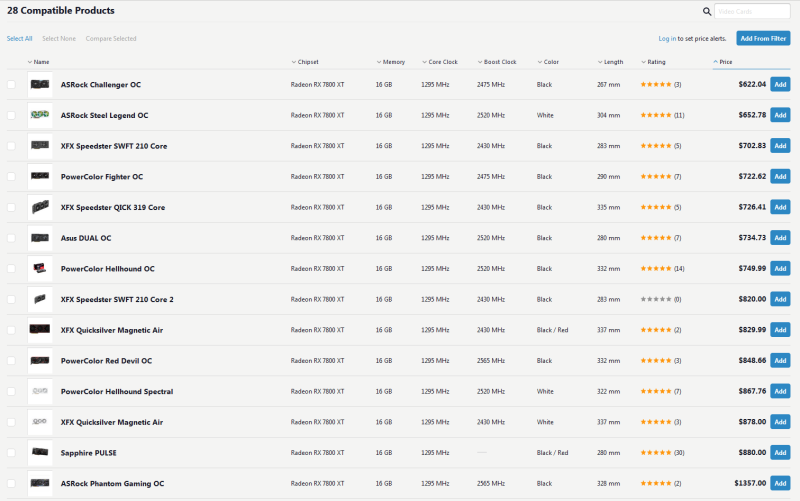Open XFX Speedster SWFT 210 Core 2 product page

tap(117, 299)
